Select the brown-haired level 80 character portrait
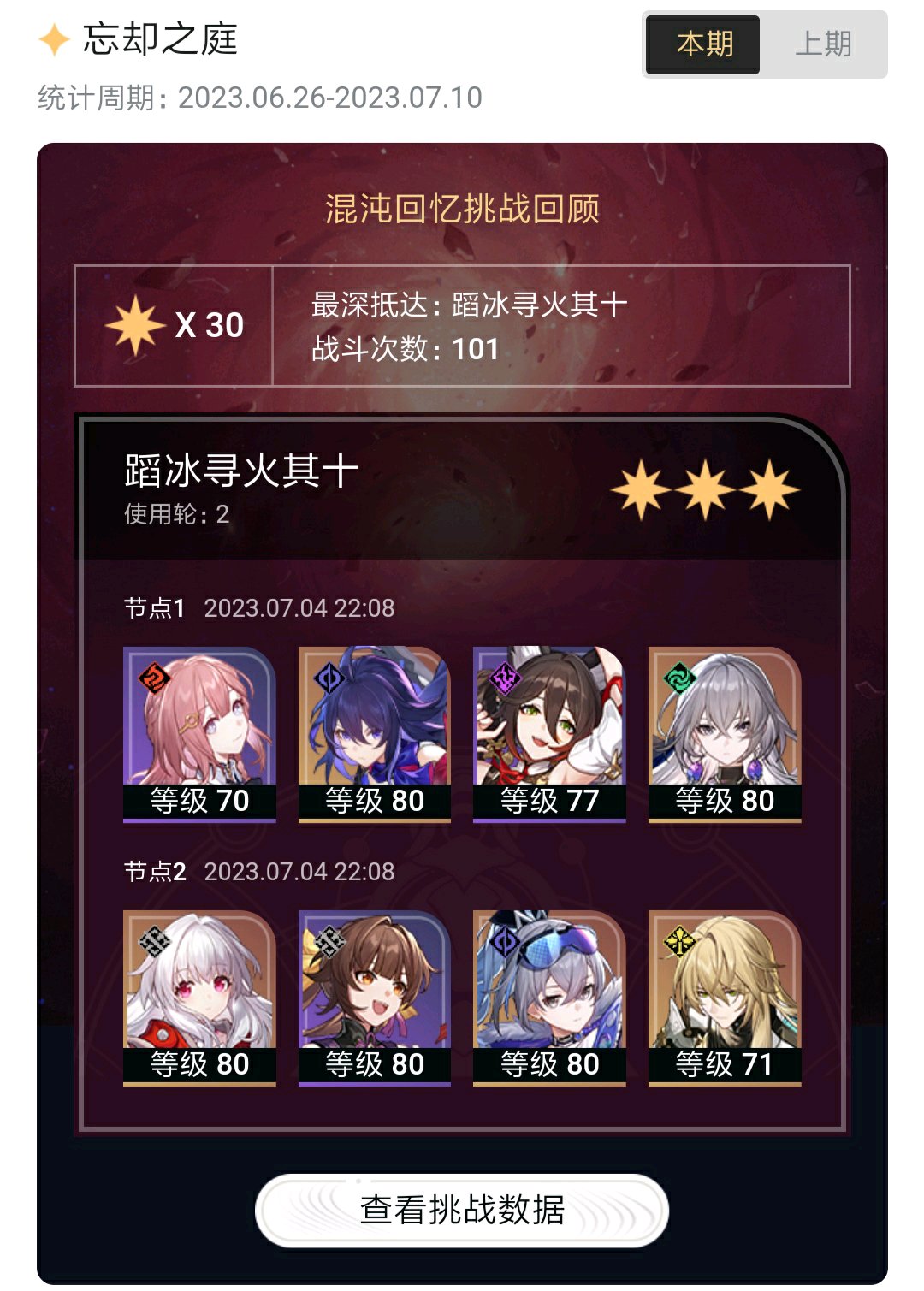 click(375, 998)
